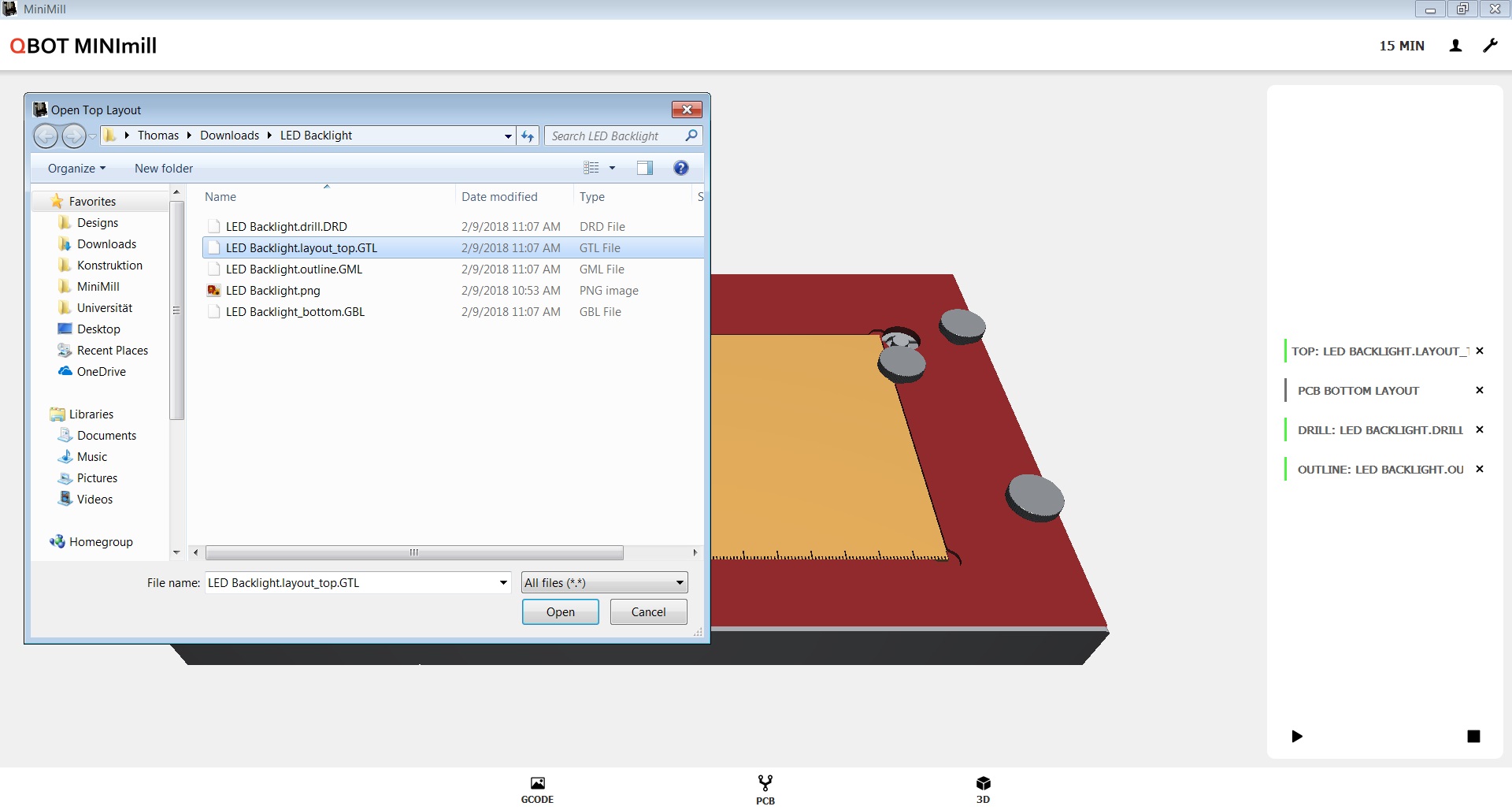1512x810 pixels.
Task: Select the LED Backlight.drill.DRD file
Action: [x=453, y=227]
